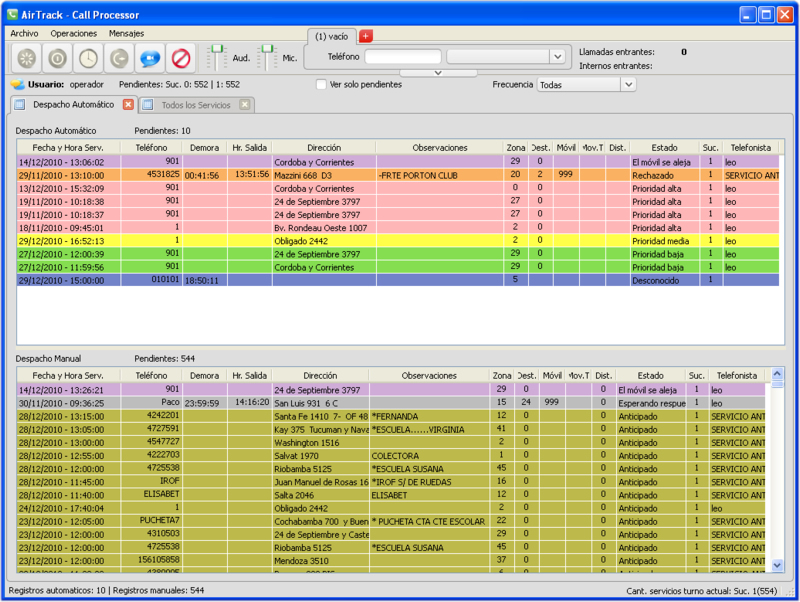
Task: Sort manual list by Demora column
Action: (x=205, y=376)
